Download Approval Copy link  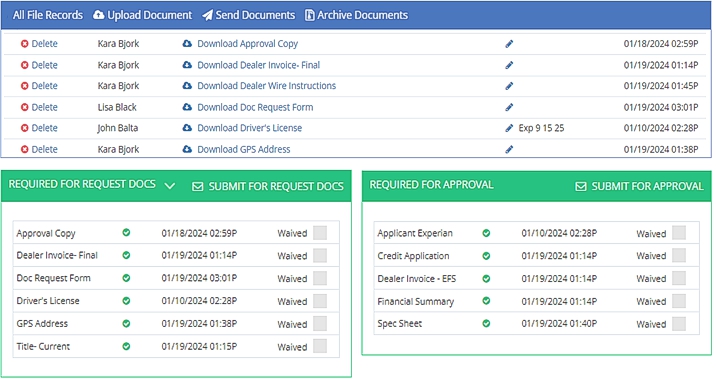(x=247, y=44)
